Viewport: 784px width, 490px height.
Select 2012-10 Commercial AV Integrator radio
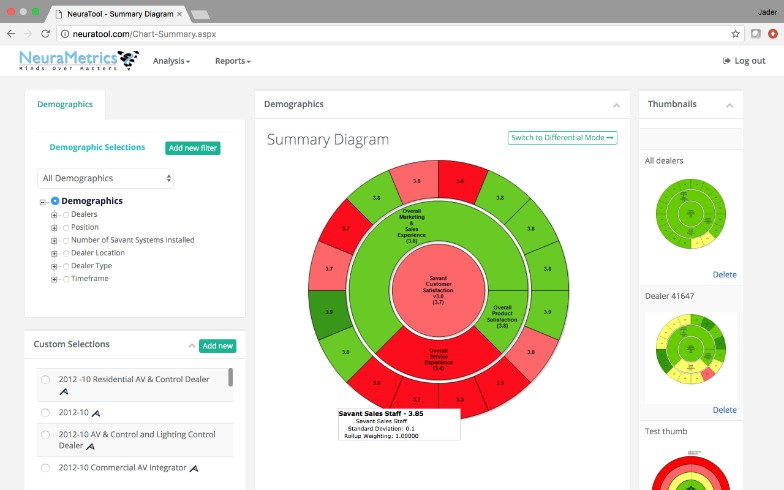click(x=46, y=468)
